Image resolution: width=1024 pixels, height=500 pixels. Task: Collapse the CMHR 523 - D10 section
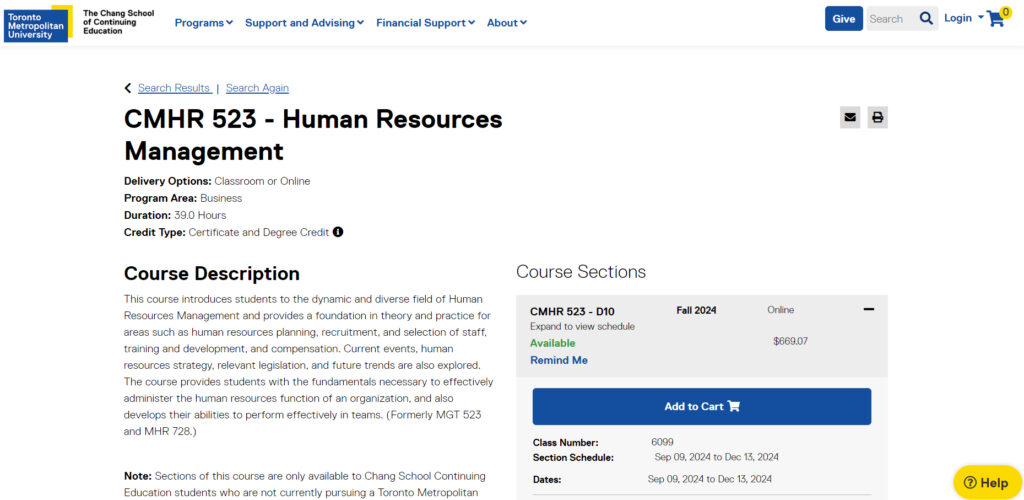[x=869, y=309]
